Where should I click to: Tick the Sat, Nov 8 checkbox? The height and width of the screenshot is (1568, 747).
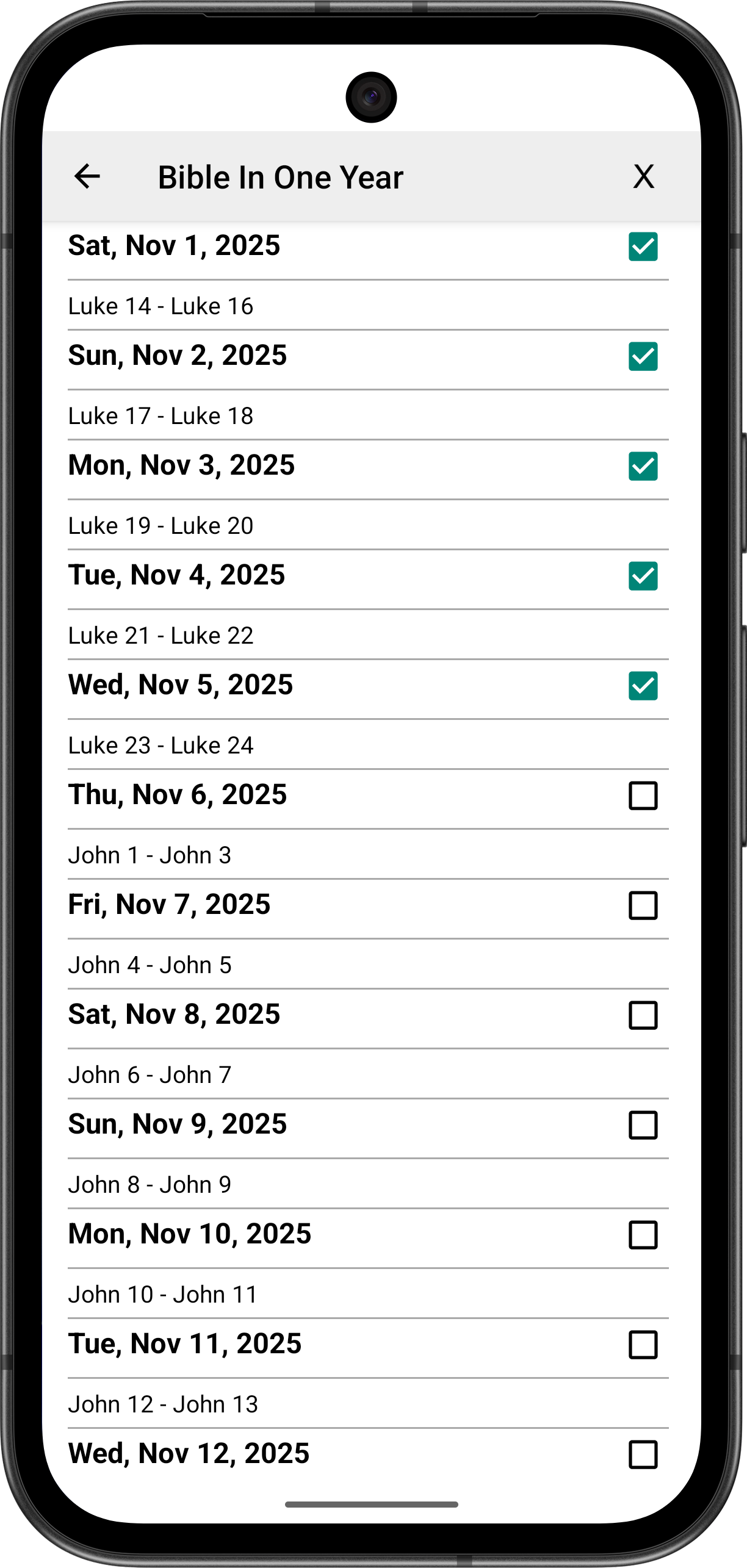tap(643, 1015)
